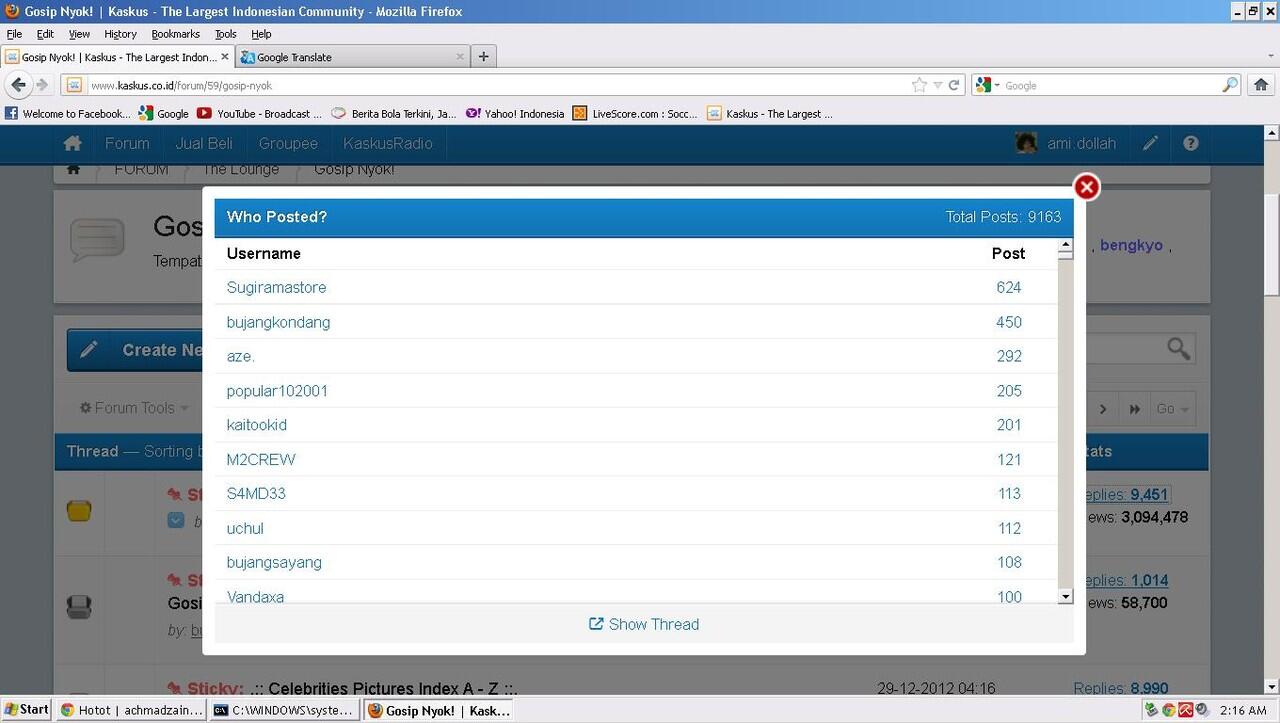This screenshot has width=1280, height=723.
Task: Open Jual Beli in Kaskus navbar
Action: pos(204,143)
